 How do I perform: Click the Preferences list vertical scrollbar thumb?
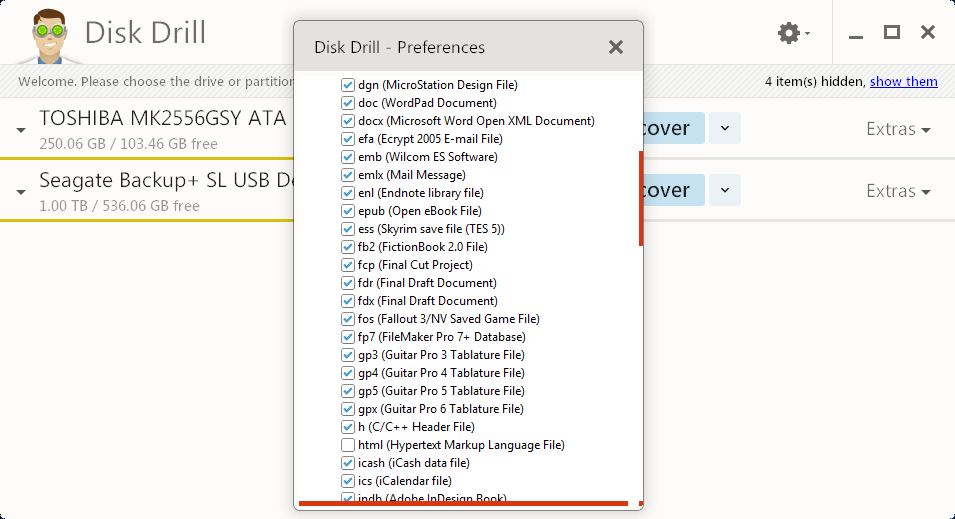[641, 199]
